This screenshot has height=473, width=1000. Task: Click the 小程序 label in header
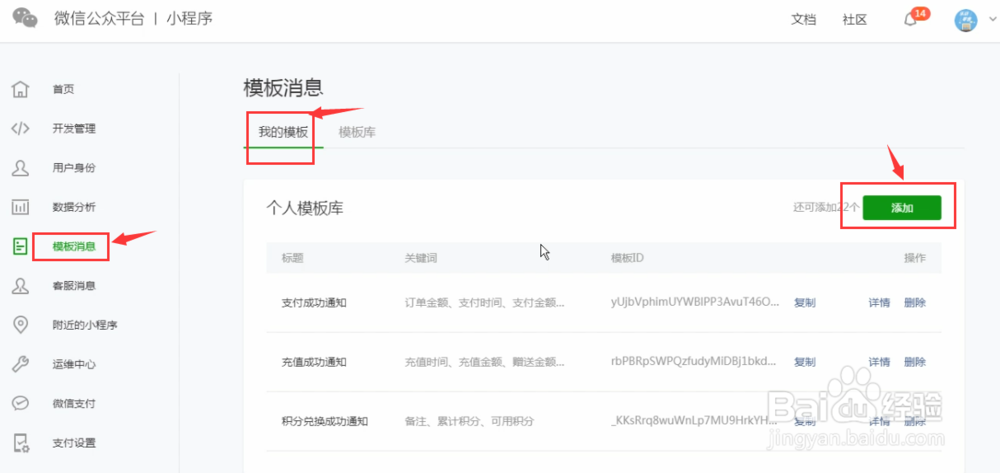point(189,18)
